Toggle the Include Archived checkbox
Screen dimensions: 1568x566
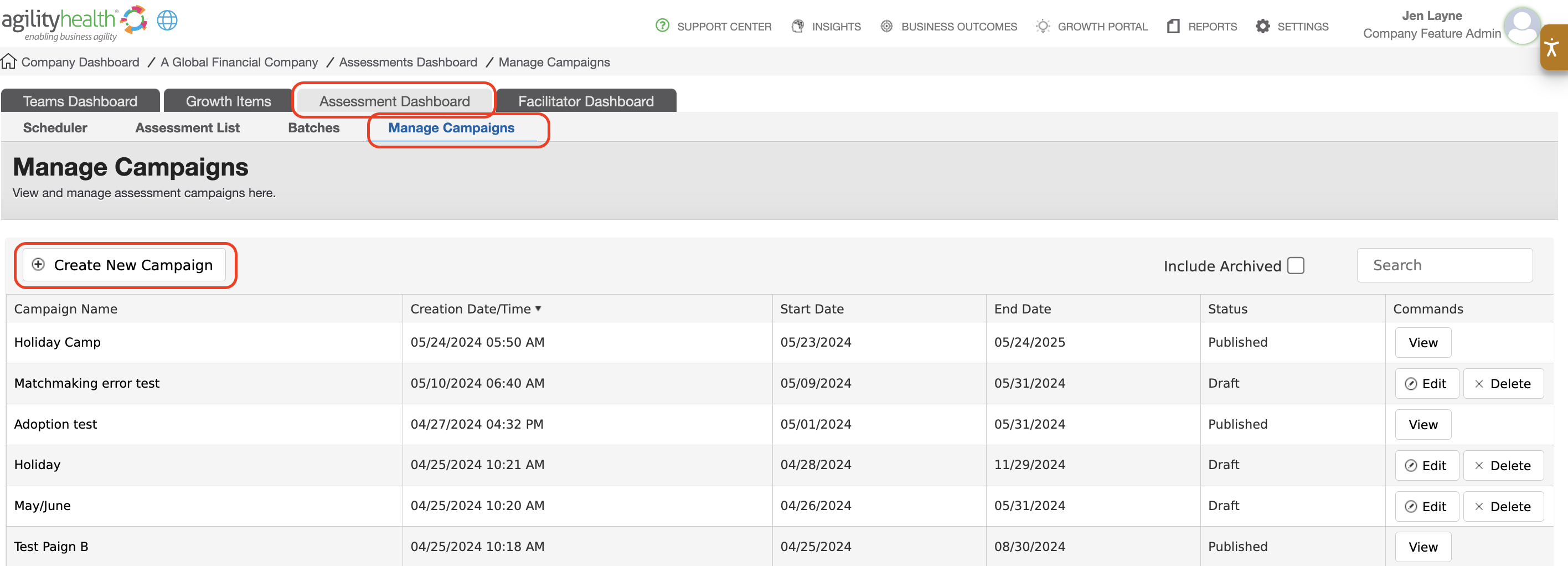1295,265
